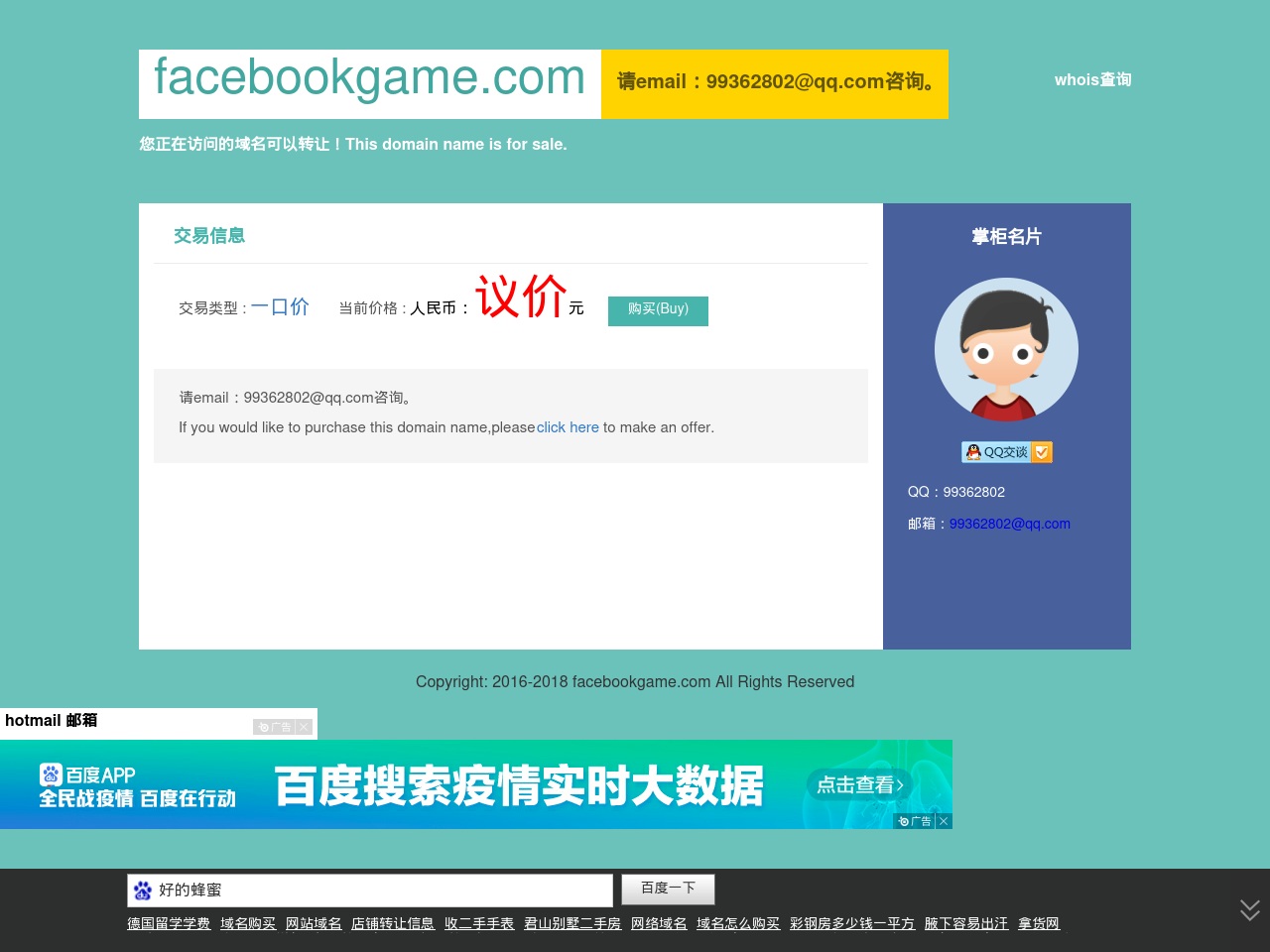Open the 域名购买 link

tap(248, 923)
